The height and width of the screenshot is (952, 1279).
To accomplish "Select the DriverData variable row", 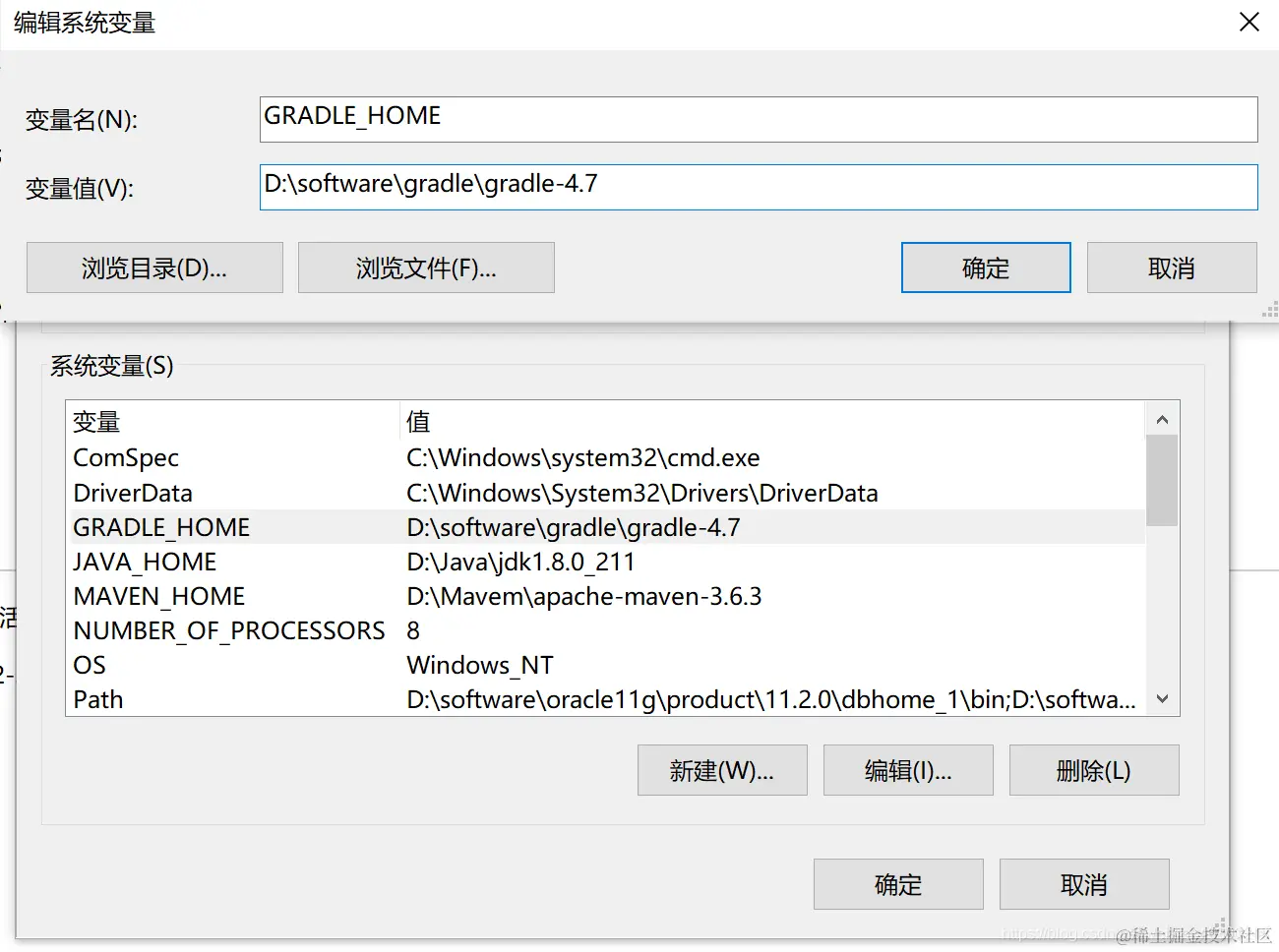I will point(605,493).
